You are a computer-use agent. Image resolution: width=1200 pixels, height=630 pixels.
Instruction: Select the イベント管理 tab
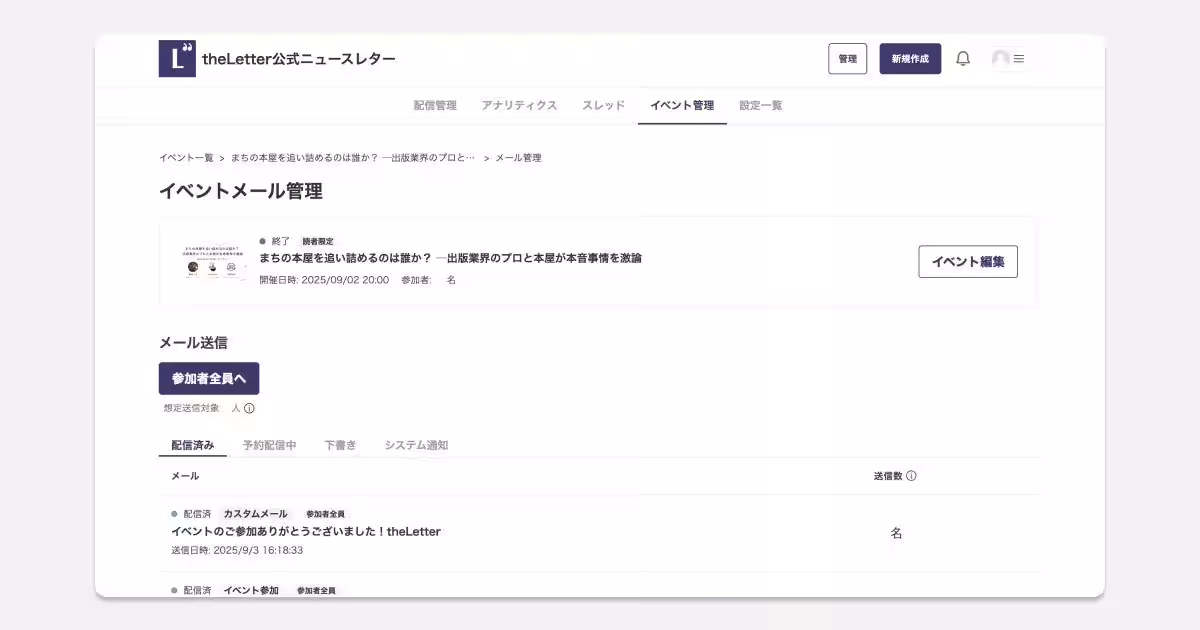(683, 105)
